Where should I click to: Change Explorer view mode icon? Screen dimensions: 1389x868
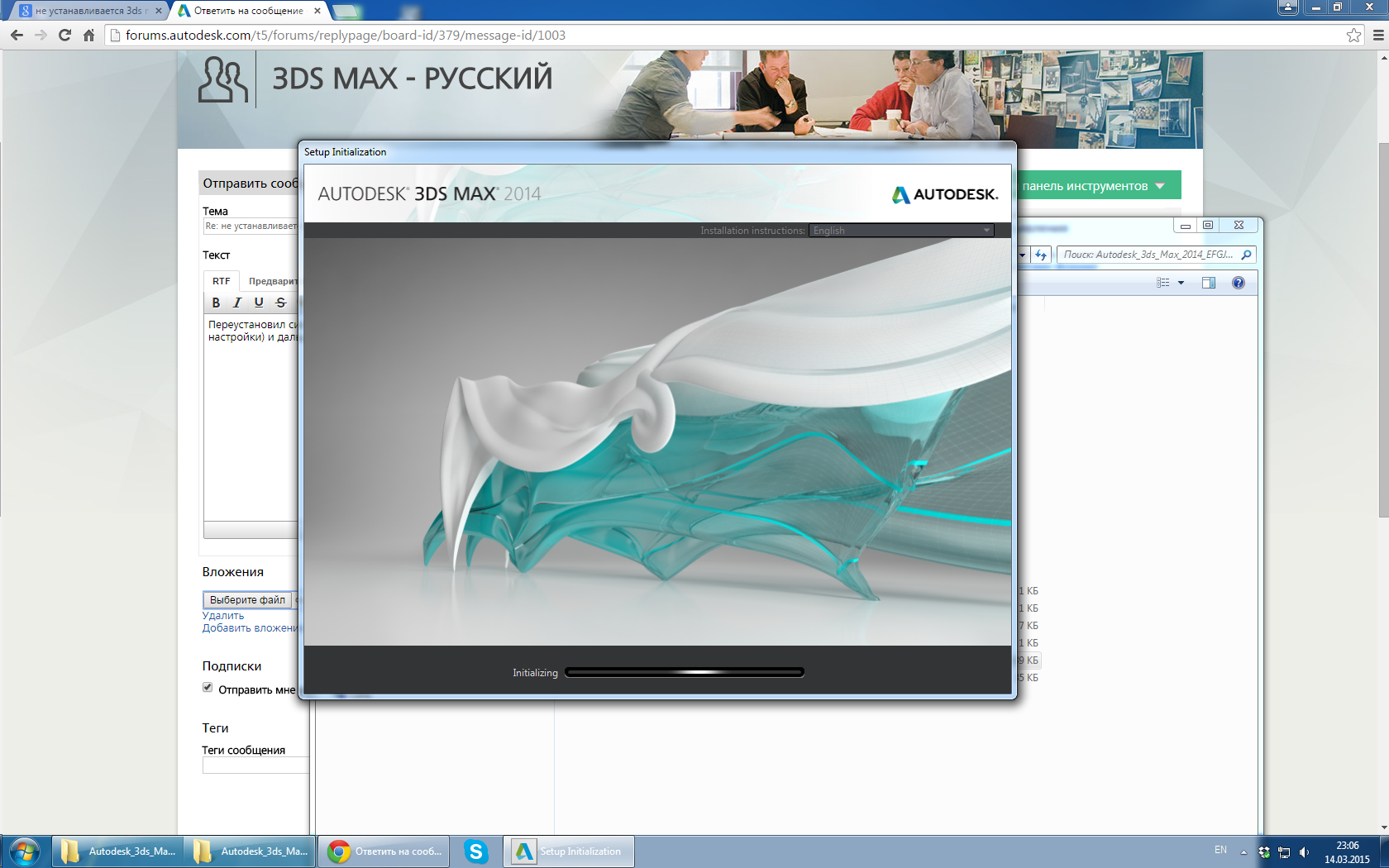coord(1163,283)
